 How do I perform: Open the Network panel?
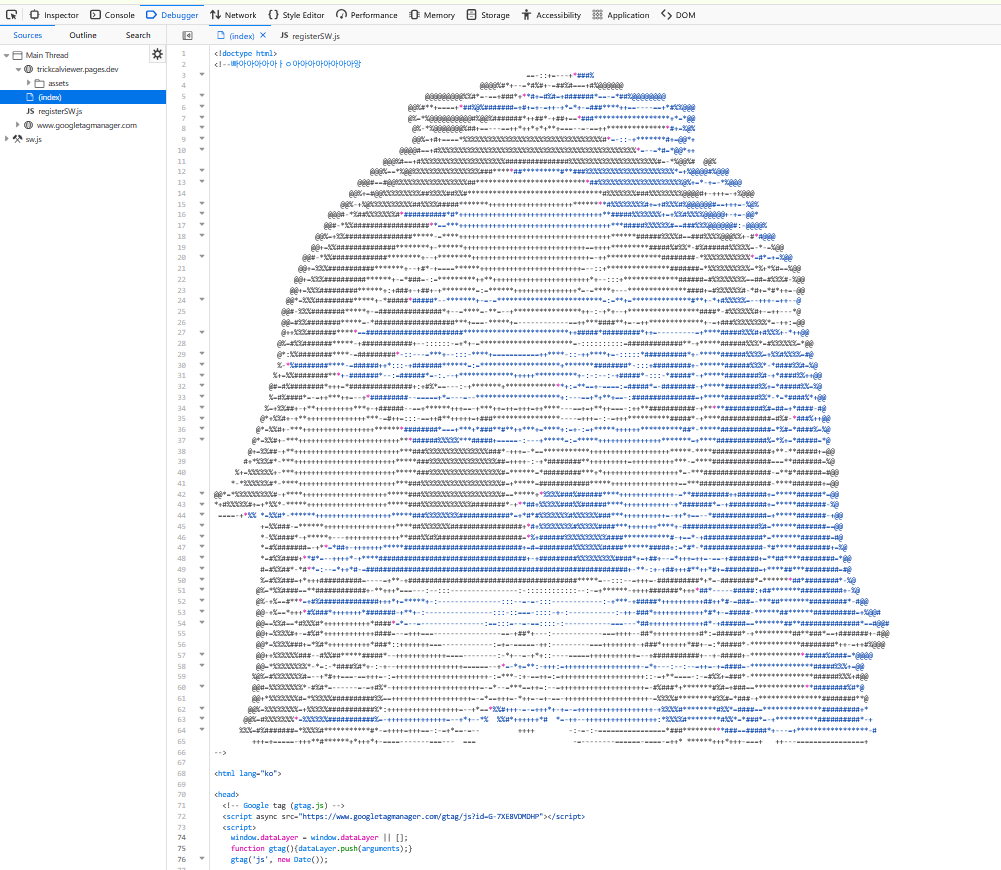coord(233,15)
